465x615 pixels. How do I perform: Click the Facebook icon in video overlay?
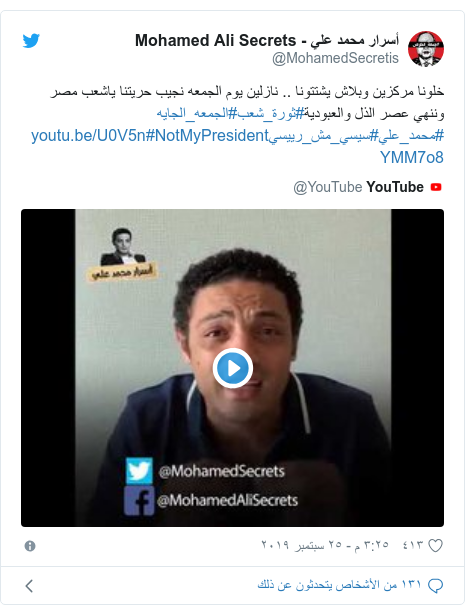(139, 500)
